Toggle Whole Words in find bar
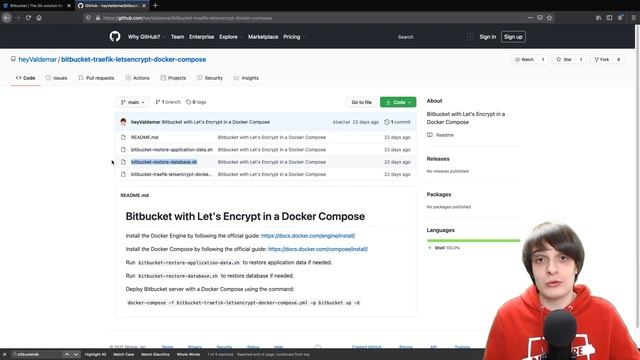The height and width of the screenshot is (360, 640). coord(188,354)
